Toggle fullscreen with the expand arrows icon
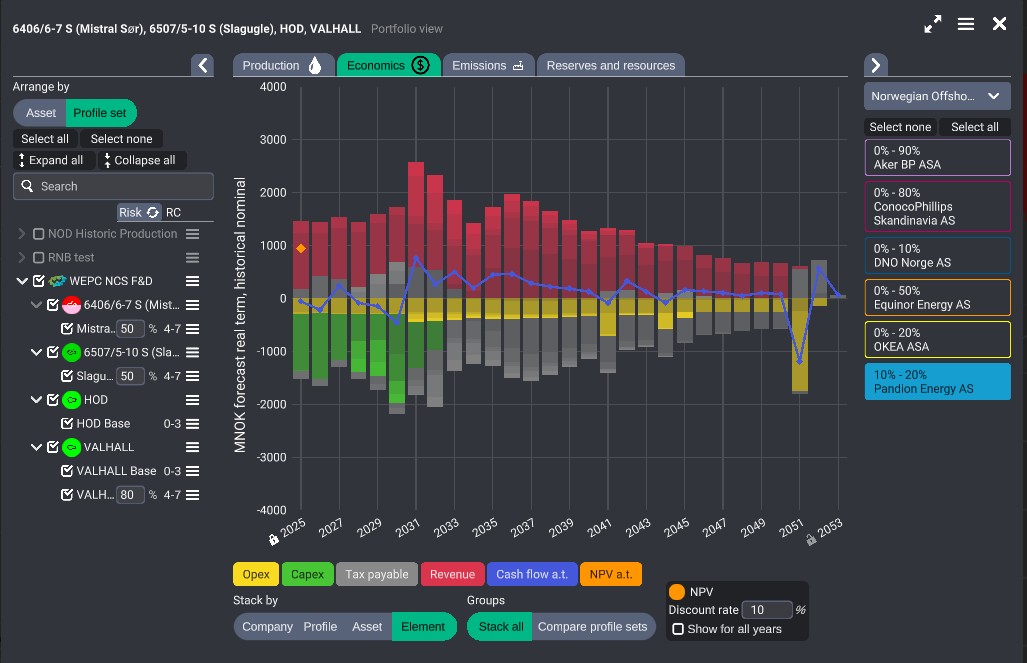 click(x=932, y=24)
